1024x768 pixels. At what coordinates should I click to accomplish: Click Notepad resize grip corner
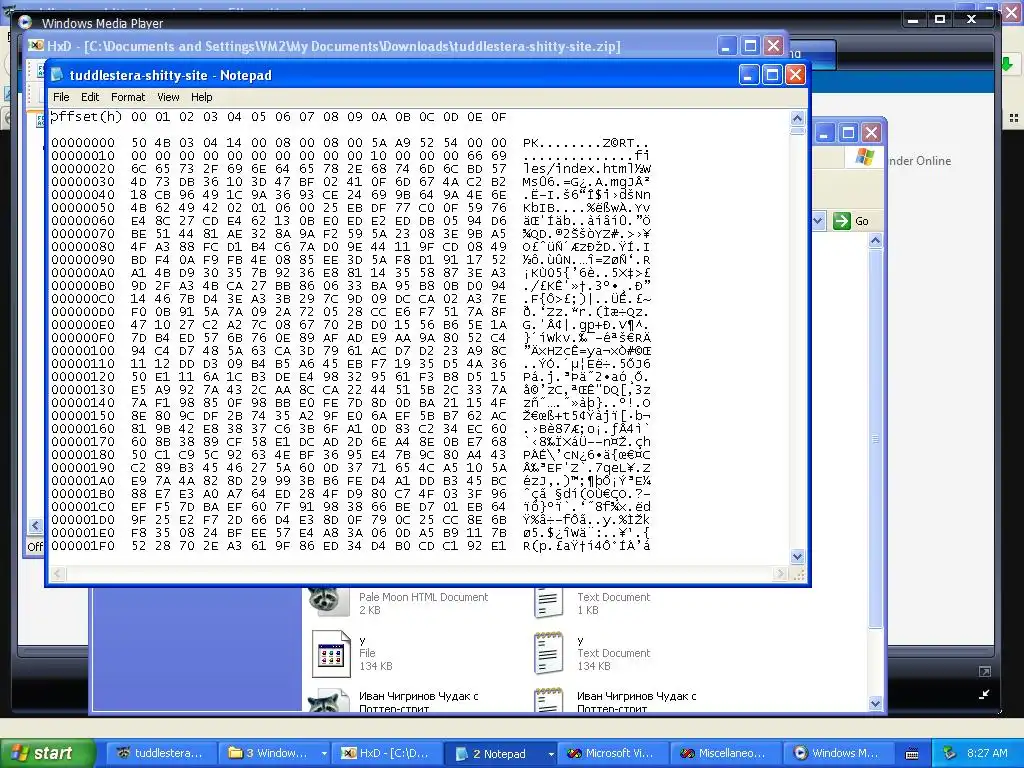(798, 575)
